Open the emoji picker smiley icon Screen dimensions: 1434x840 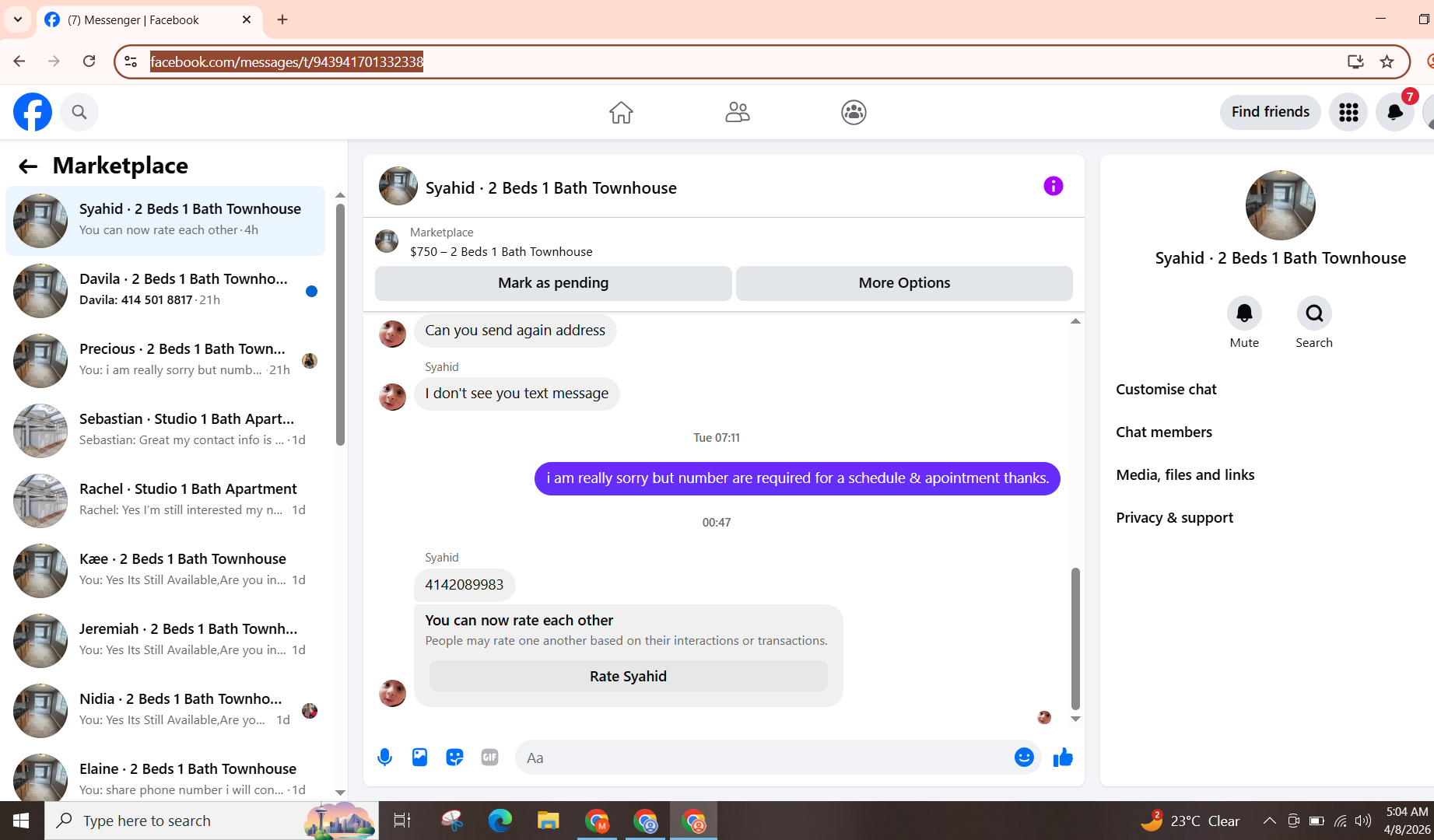click(x=1024, y=758)
